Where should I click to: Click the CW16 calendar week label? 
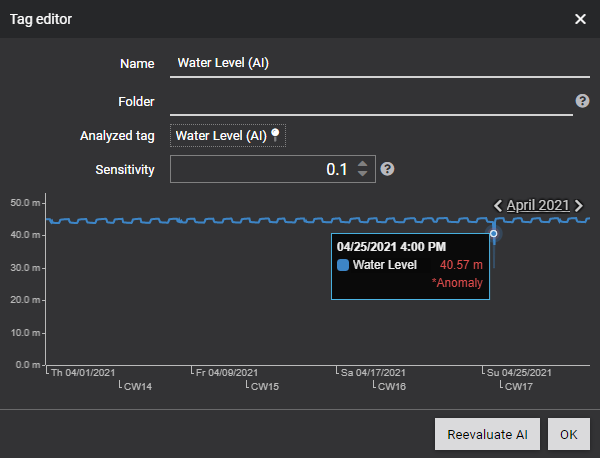(x=392, y=386)
